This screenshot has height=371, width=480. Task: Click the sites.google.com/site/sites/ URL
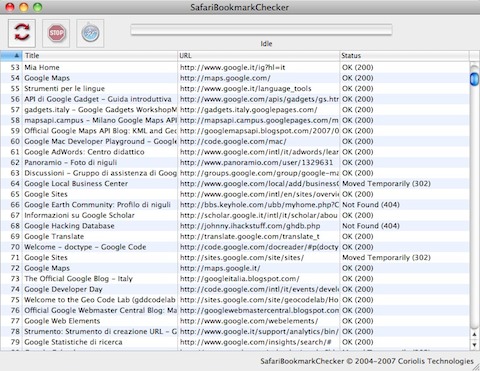coord(242,257)
